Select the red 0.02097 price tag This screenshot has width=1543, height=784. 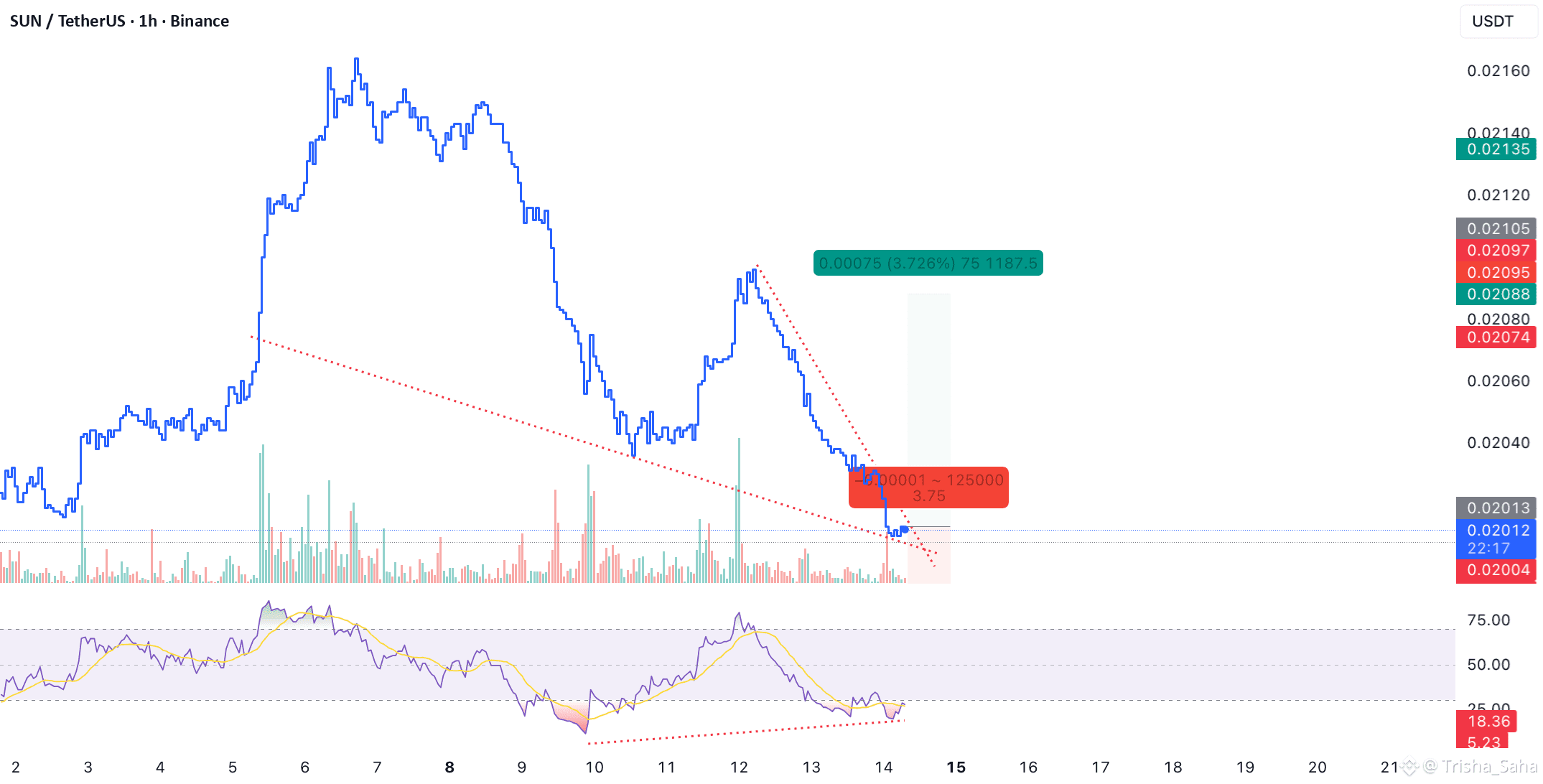1496,251
